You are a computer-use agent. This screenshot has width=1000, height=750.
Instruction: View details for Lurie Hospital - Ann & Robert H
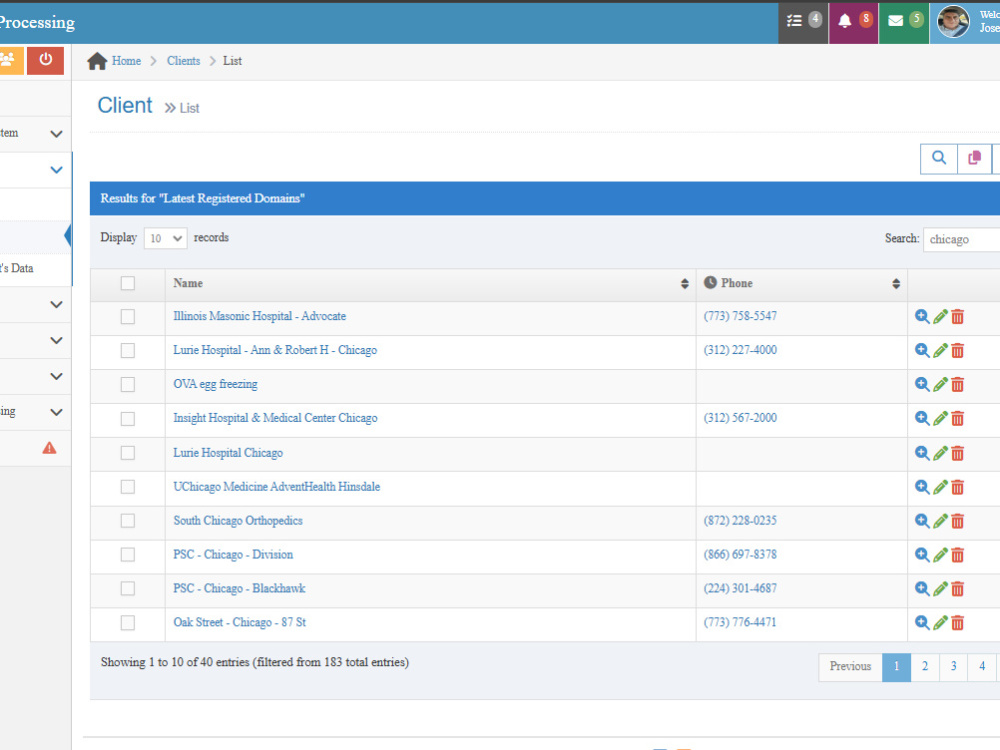click(x=922, y=350)
